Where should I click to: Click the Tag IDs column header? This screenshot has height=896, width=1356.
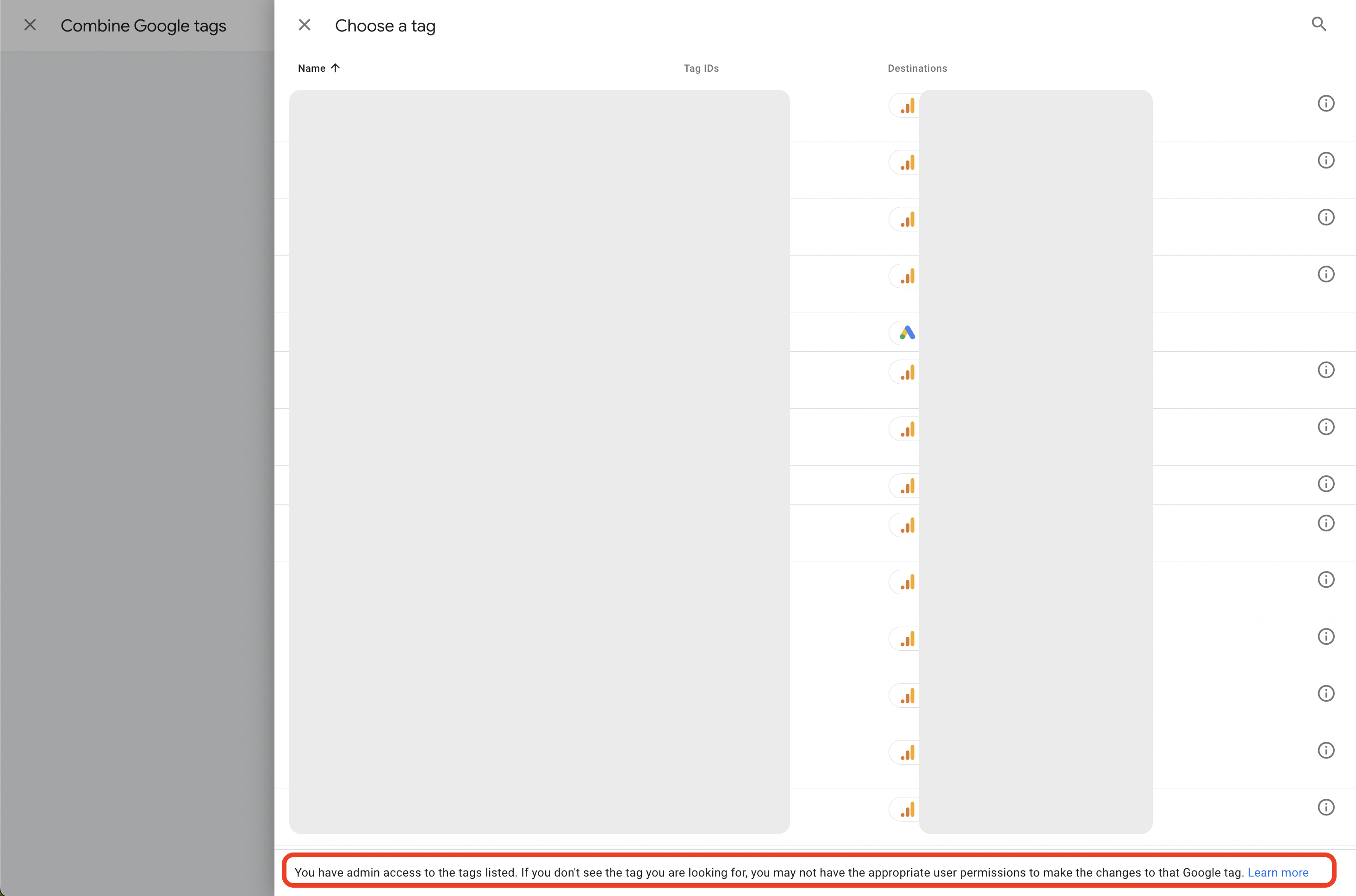(701, 68)
